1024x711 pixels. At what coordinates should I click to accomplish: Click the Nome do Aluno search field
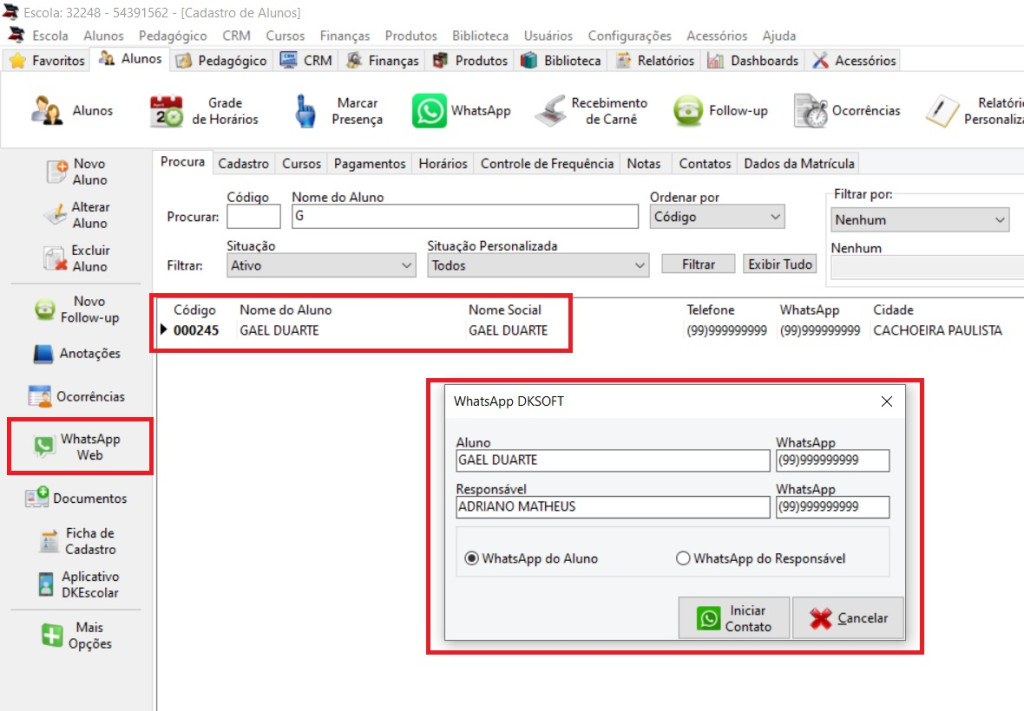(465, 217)
